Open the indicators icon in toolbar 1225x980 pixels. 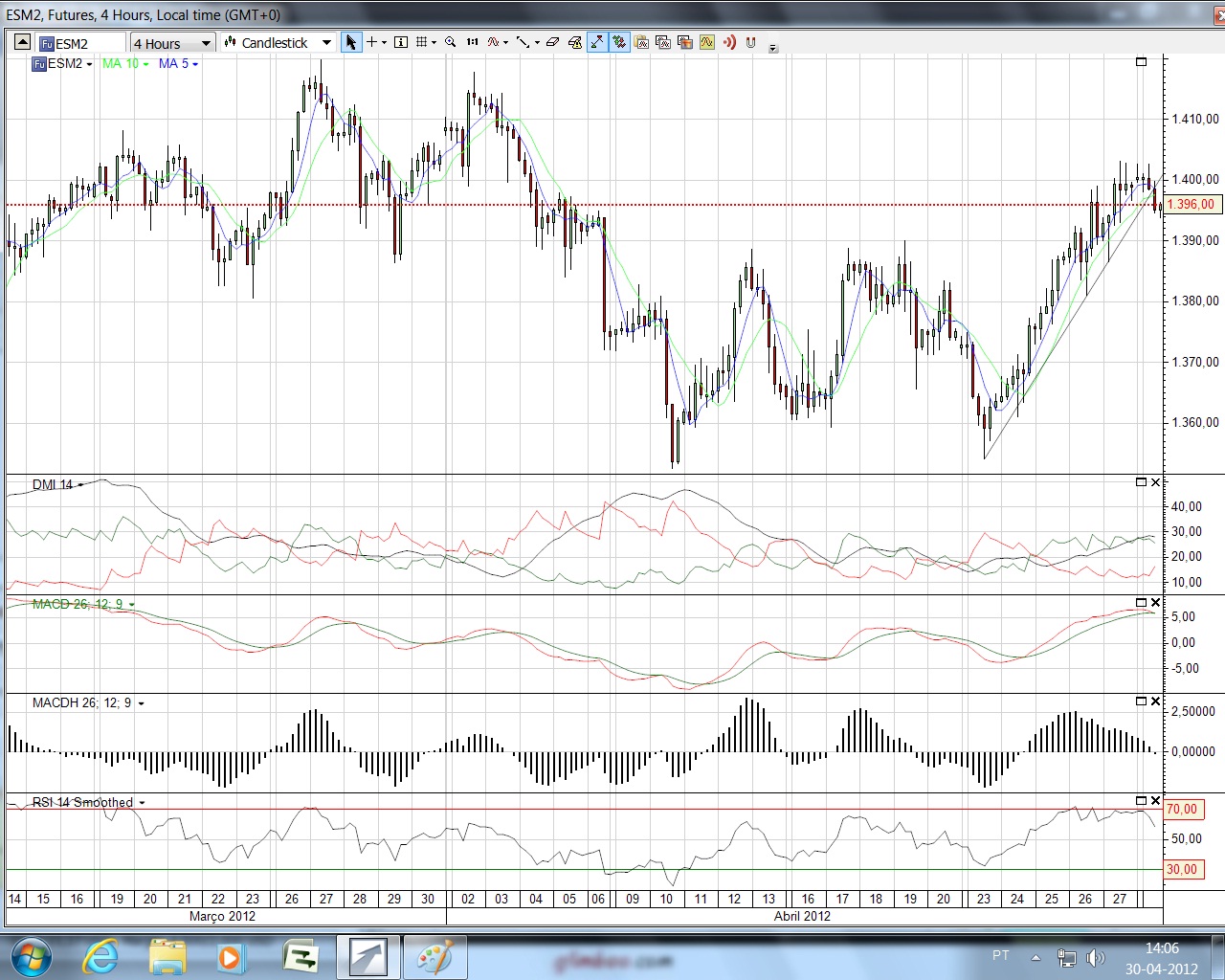[x=493, y=42]
